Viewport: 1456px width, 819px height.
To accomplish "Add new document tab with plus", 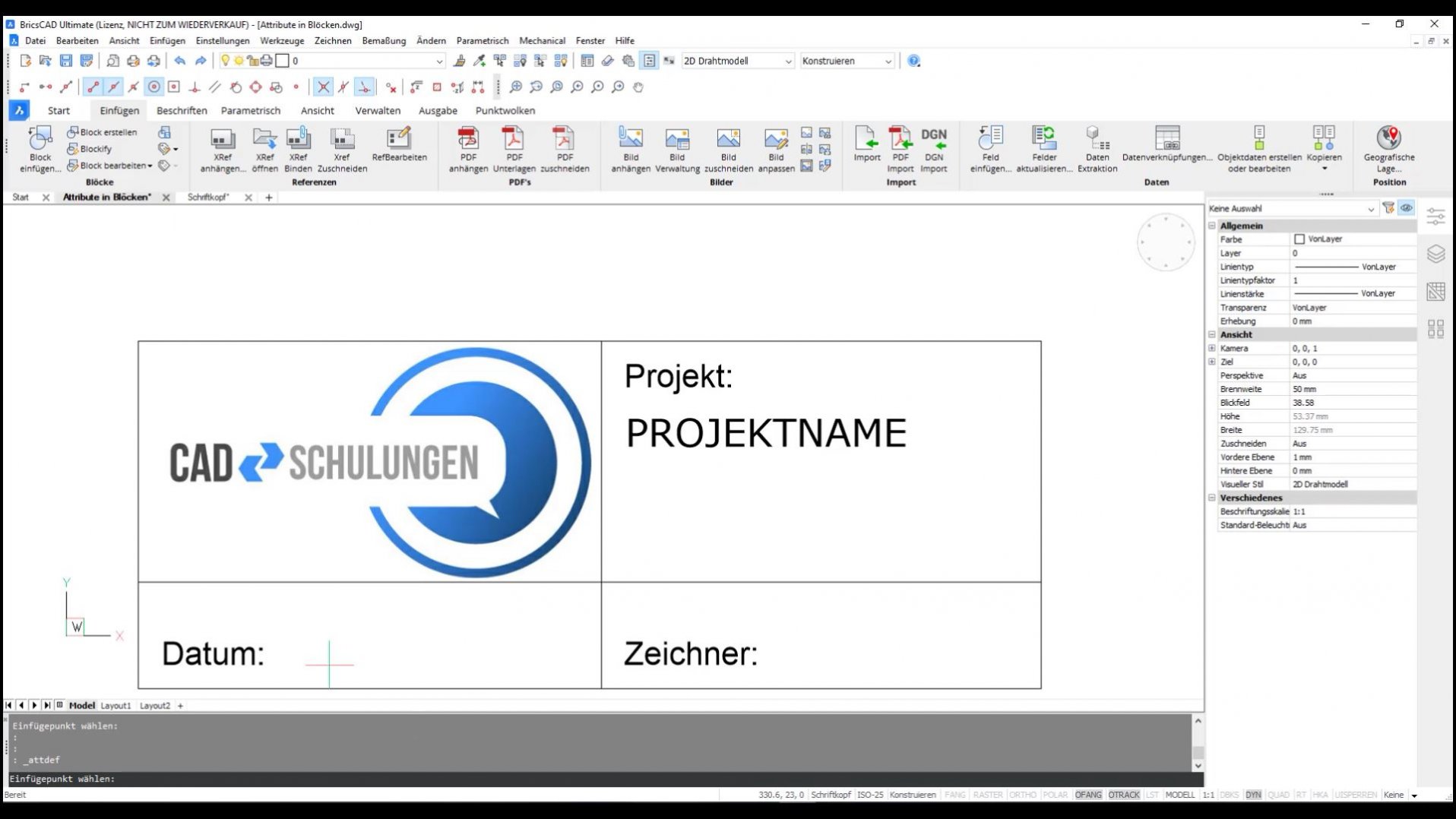I will point(268,198).
